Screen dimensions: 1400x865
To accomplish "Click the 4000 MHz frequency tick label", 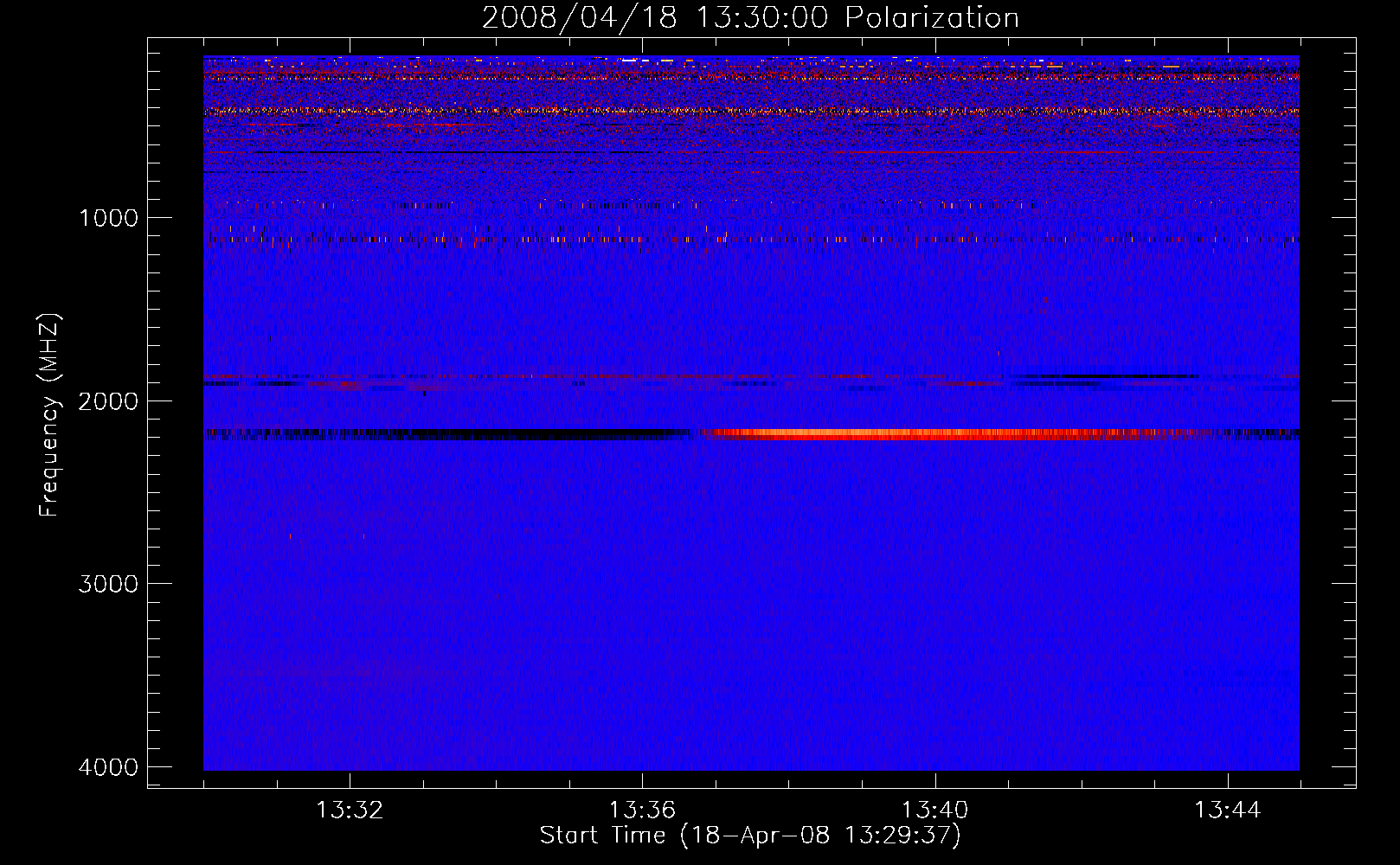I will click(x=108, y=767).
